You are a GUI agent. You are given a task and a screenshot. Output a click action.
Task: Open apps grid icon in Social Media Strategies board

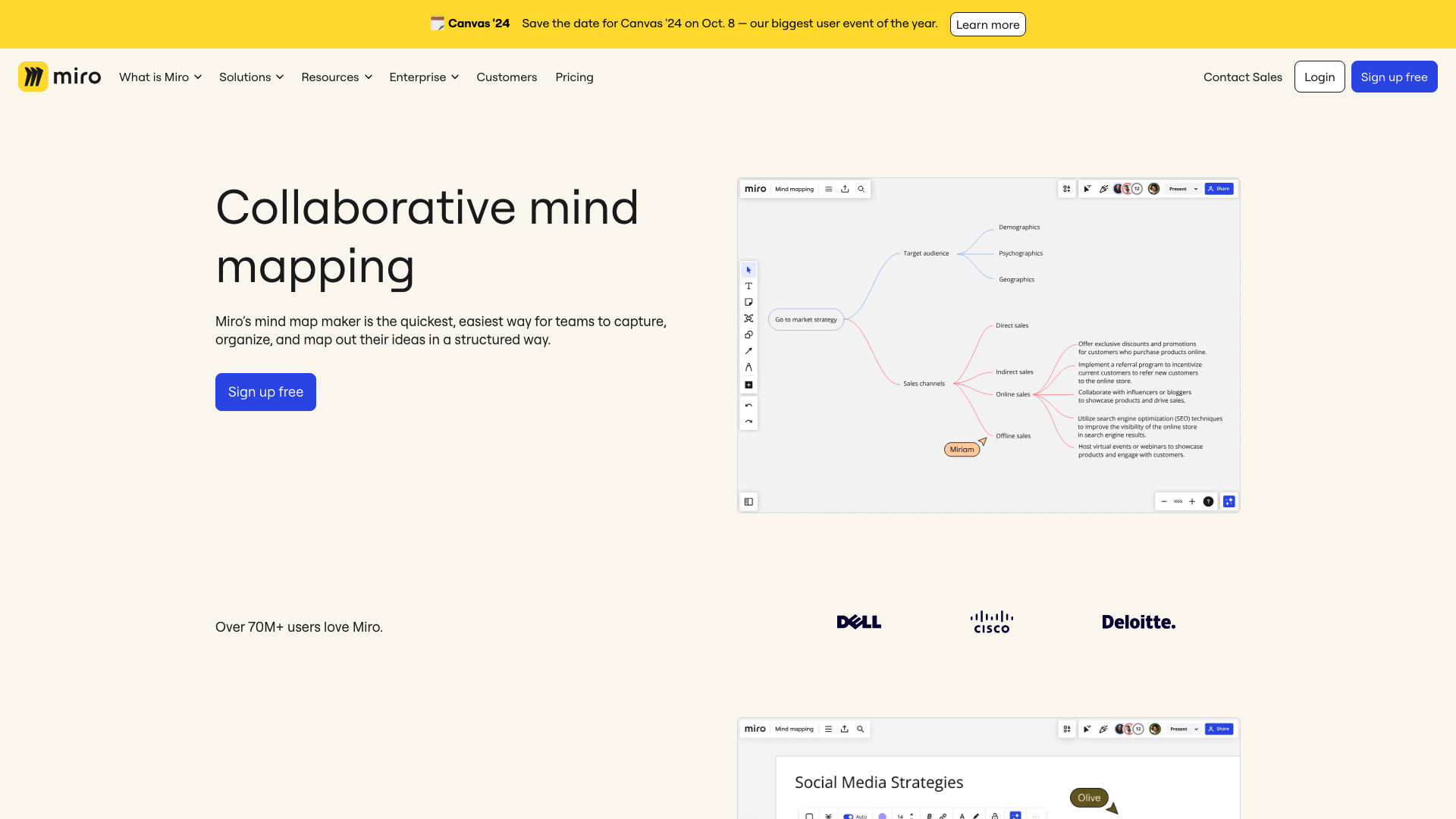pyautogui.click(x=1067, y=729)
